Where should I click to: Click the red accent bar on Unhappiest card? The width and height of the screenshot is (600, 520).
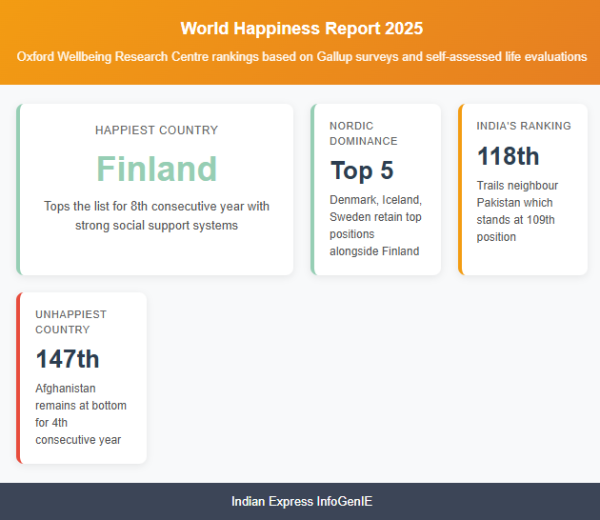[18, 378]
